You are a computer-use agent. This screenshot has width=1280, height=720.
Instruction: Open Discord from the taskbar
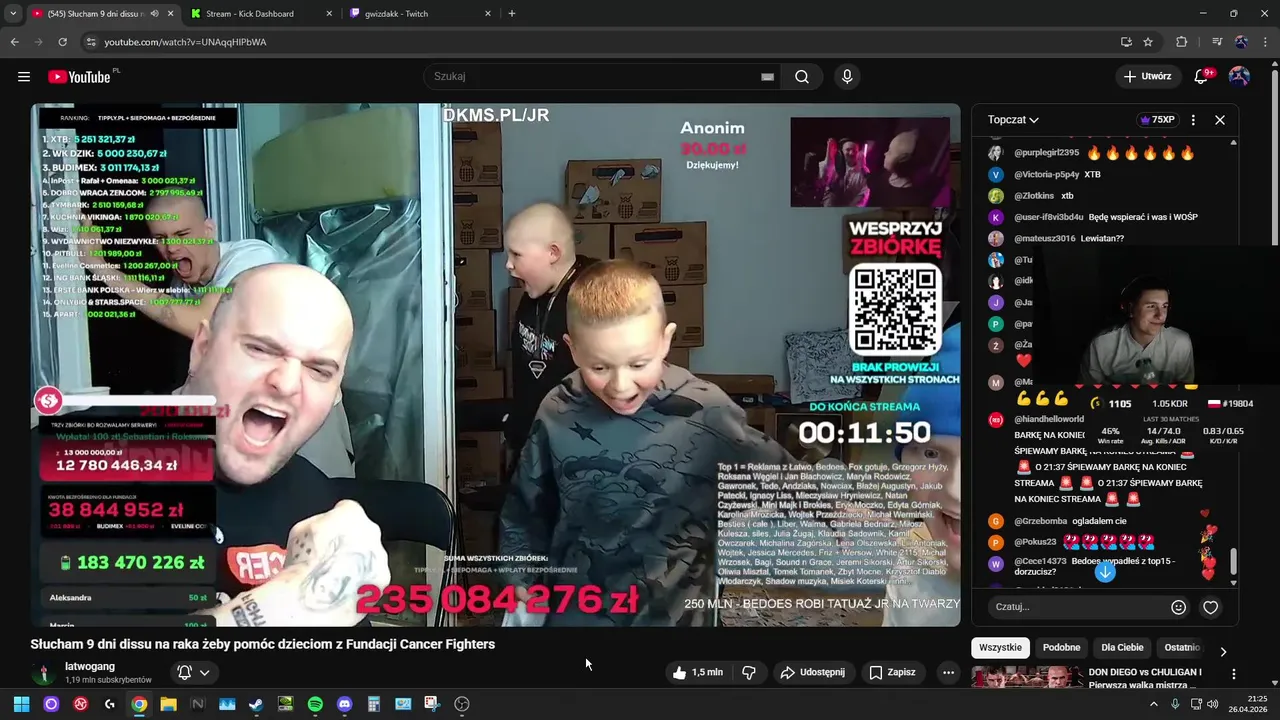click(x=344, y=704)
